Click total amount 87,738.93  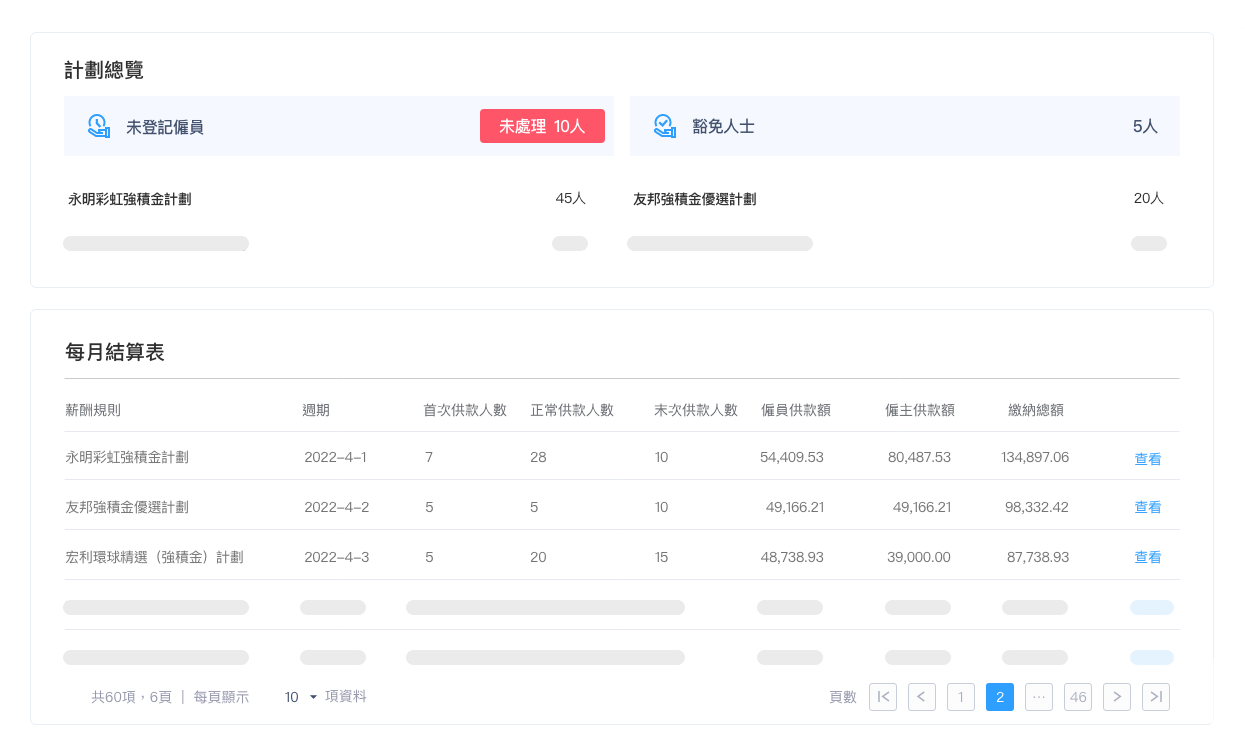click(1038, 557)
